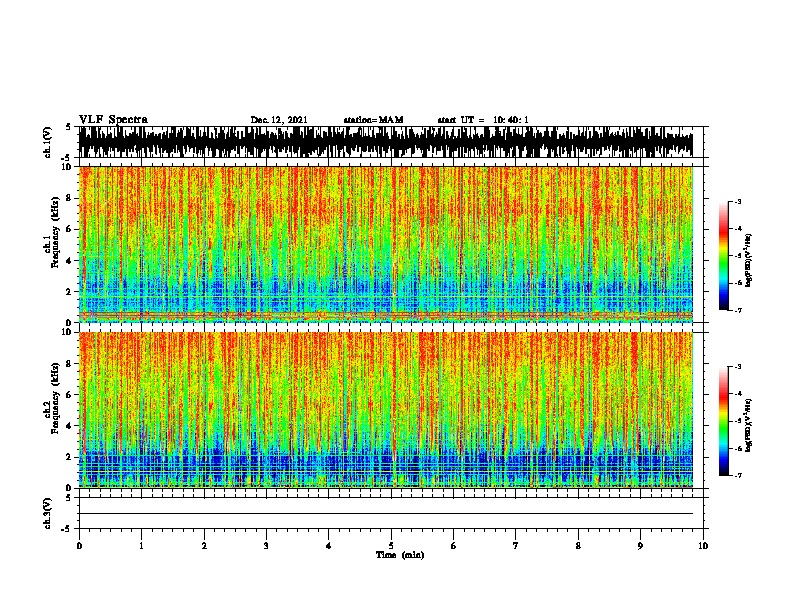Click the ch.1 frequency axis "8" tick label
This screenshot has width=792, height=612.
click(x=70, y=198)
